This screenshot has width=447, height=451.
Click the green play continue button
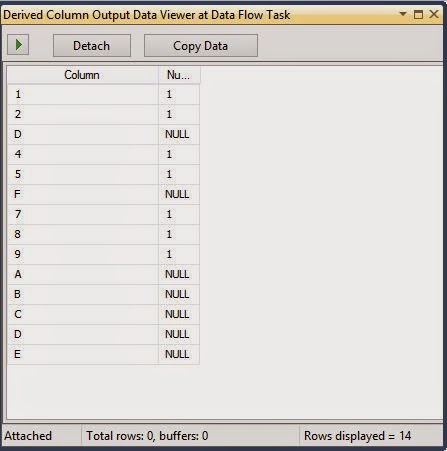click(18, 44)
